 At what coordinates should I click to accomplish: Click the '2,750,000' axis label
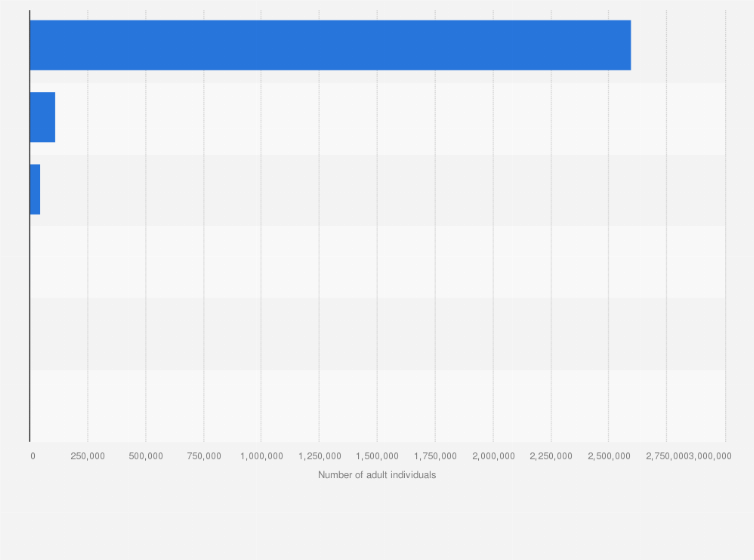click(667, 456)
